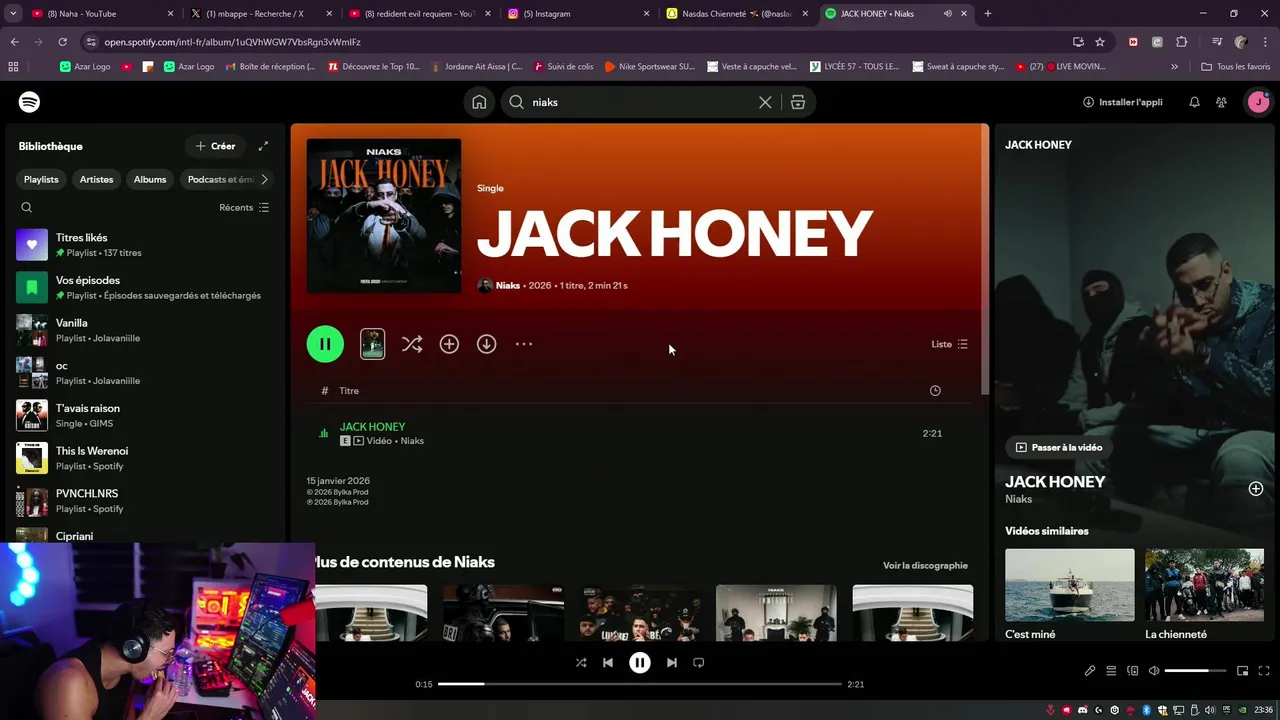
Task: Pause playback in the bottom player
Action: (640, 662)
